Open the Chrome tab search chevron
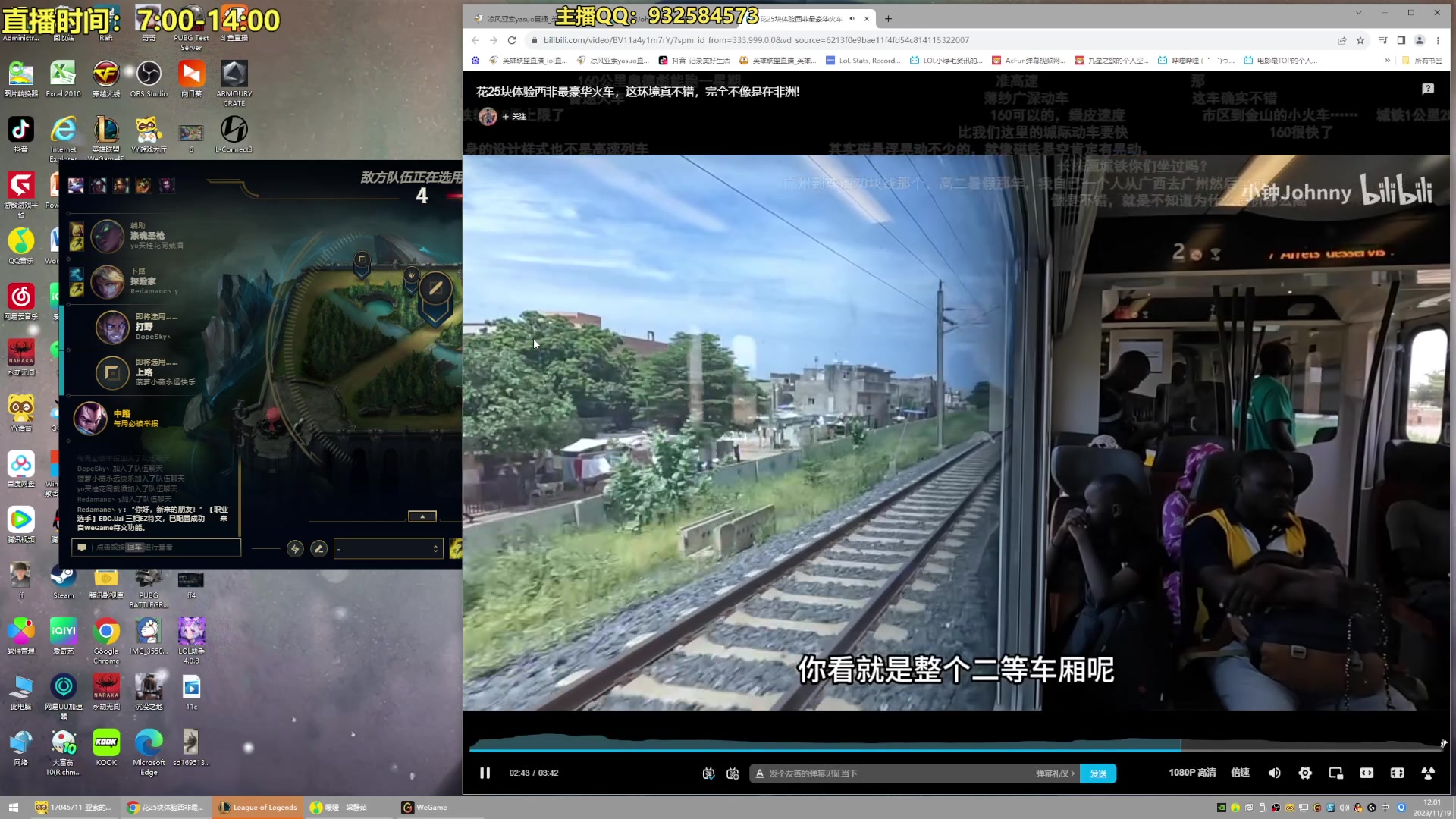The height and width of the screenshot is (819, 1456). 1358,13
